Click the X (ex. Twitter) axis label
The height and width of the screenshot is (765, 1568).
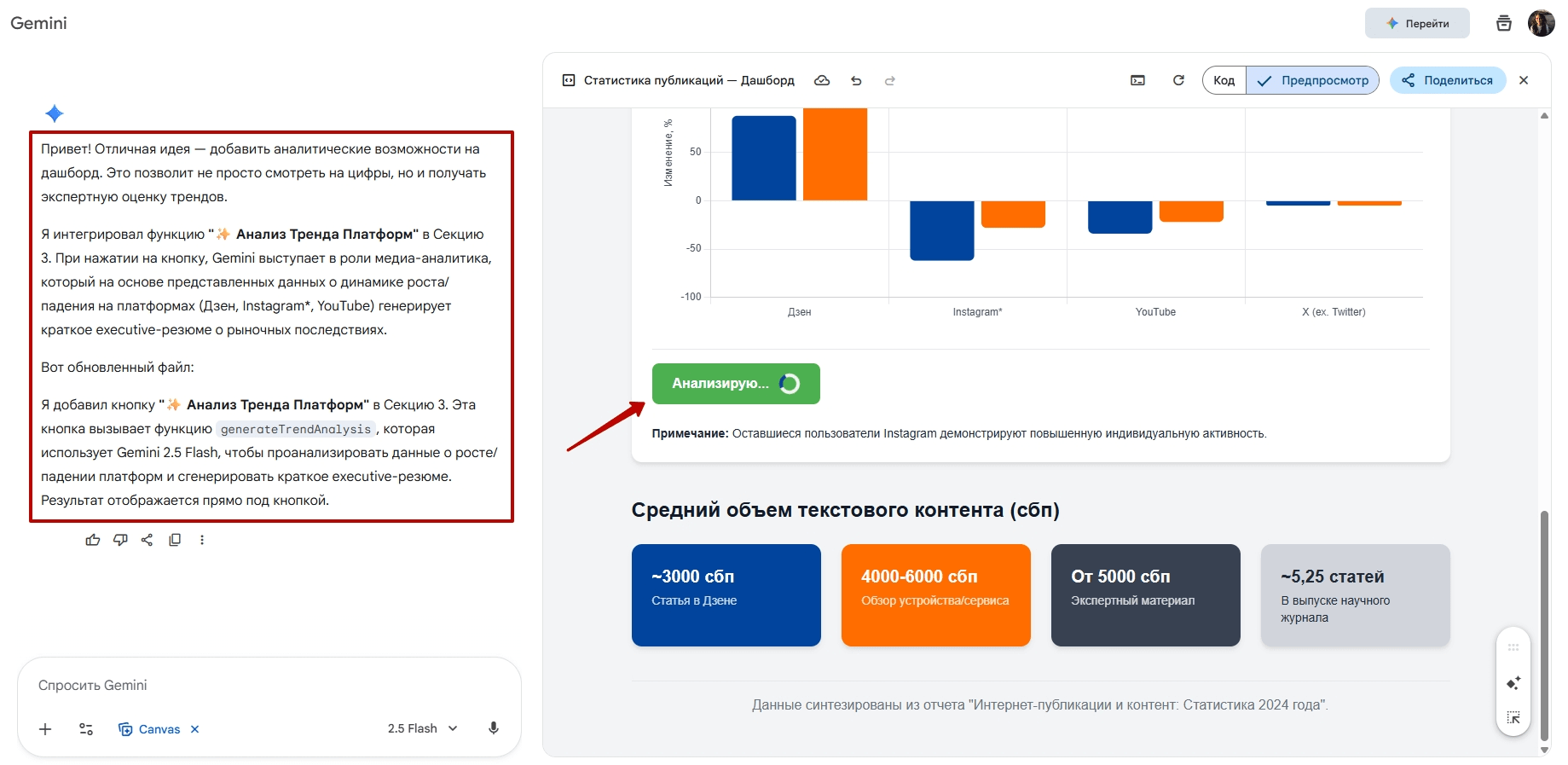1334,312
